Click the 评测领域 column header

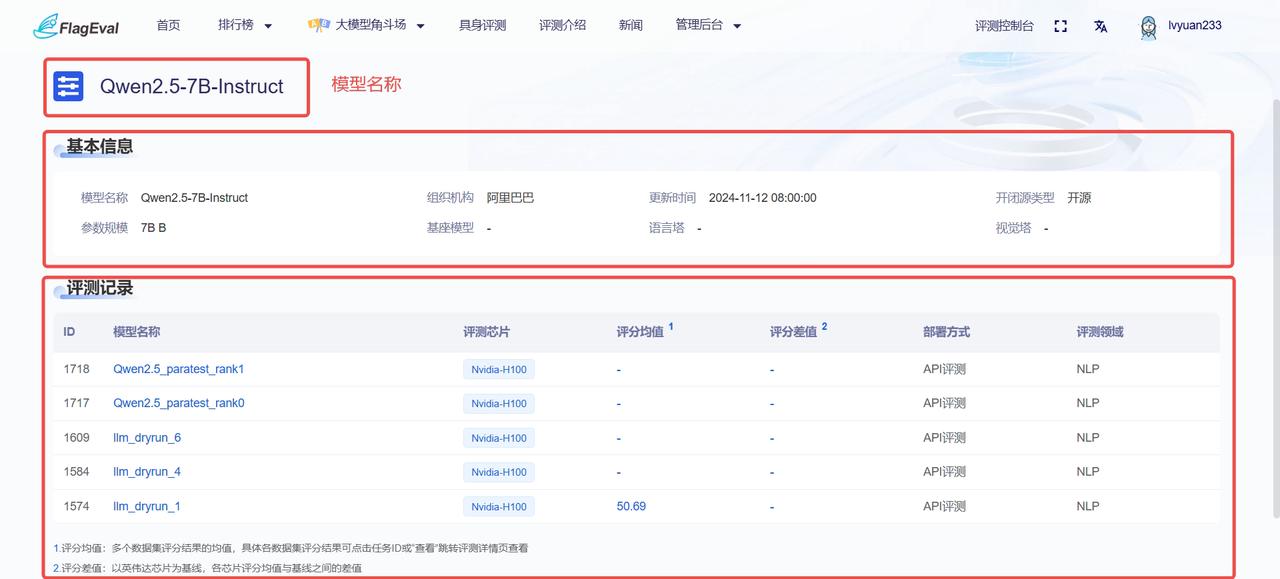pyautogui.click(x=1100, y=331)
